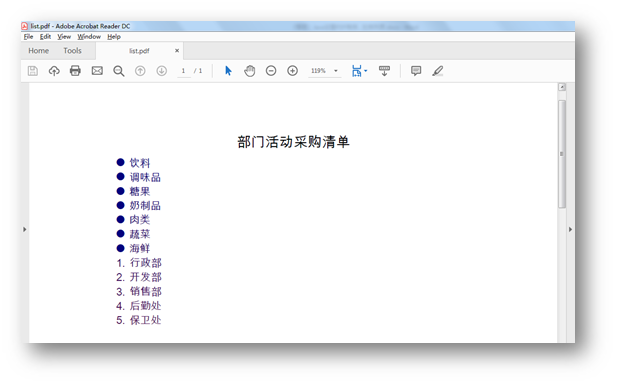Click the fit page width icon
Screen dimensions: 617x385
pos(357,71)
